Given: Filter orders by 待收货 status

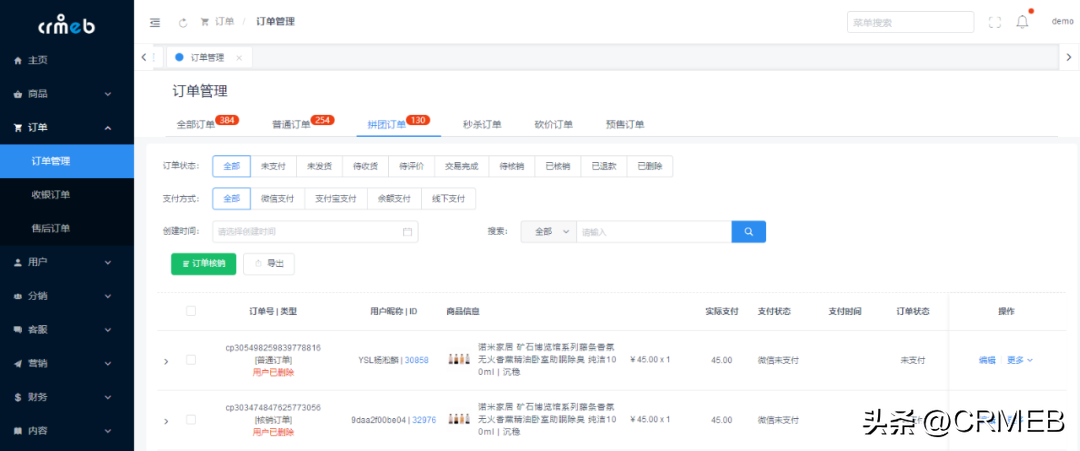Looking at the screenshot, I should pyautogui.click(x=366, y=166).
